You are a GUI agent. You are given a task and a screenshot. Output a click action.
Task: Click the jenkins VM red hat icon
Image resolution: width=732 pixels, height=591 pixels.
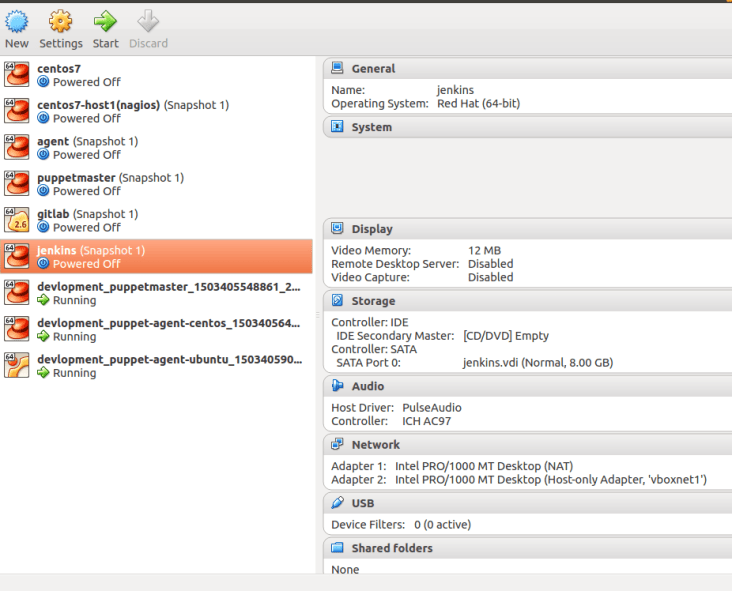(17, 256)
